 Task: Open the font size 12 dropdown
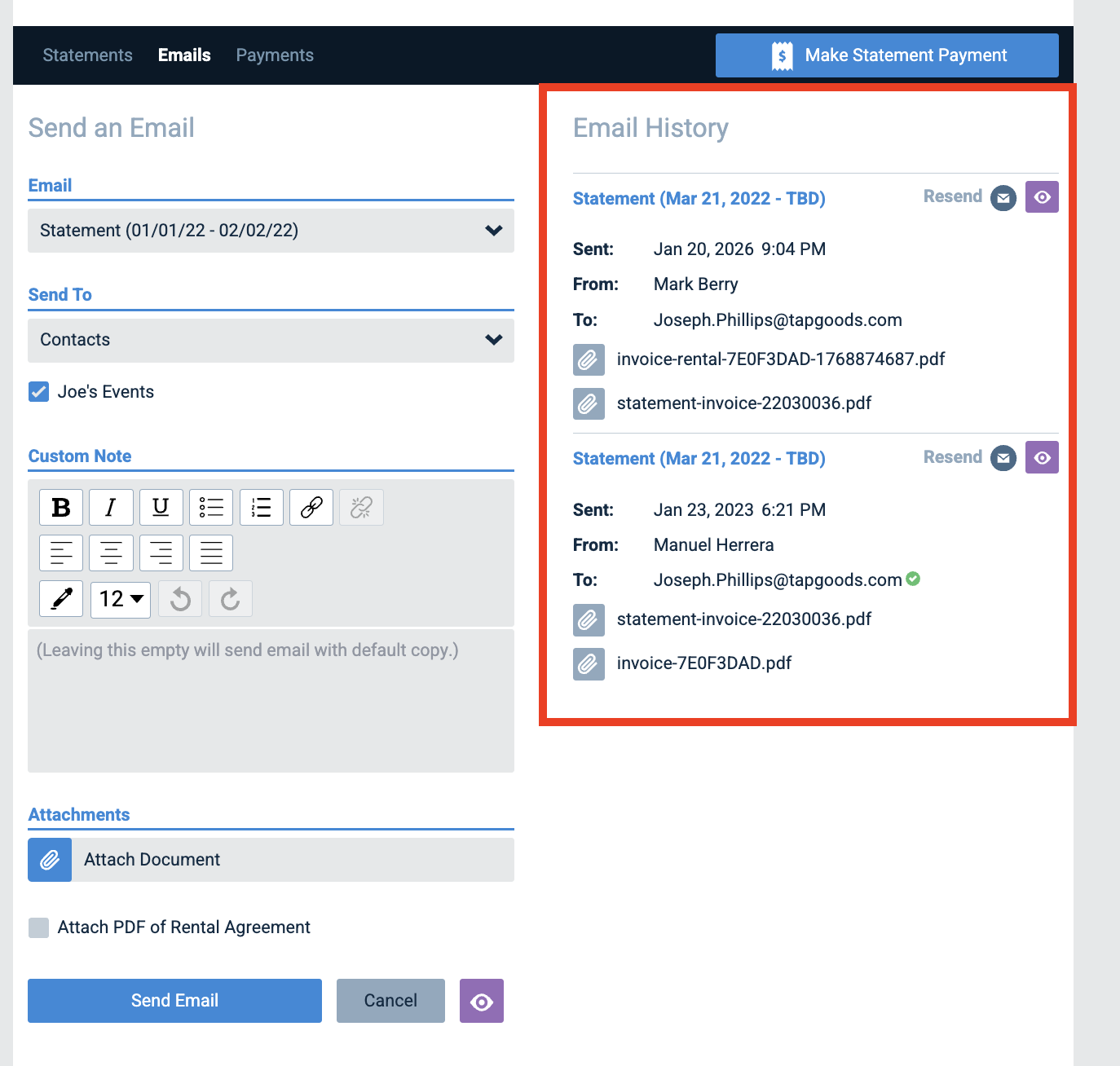click(x=121, y=599)
